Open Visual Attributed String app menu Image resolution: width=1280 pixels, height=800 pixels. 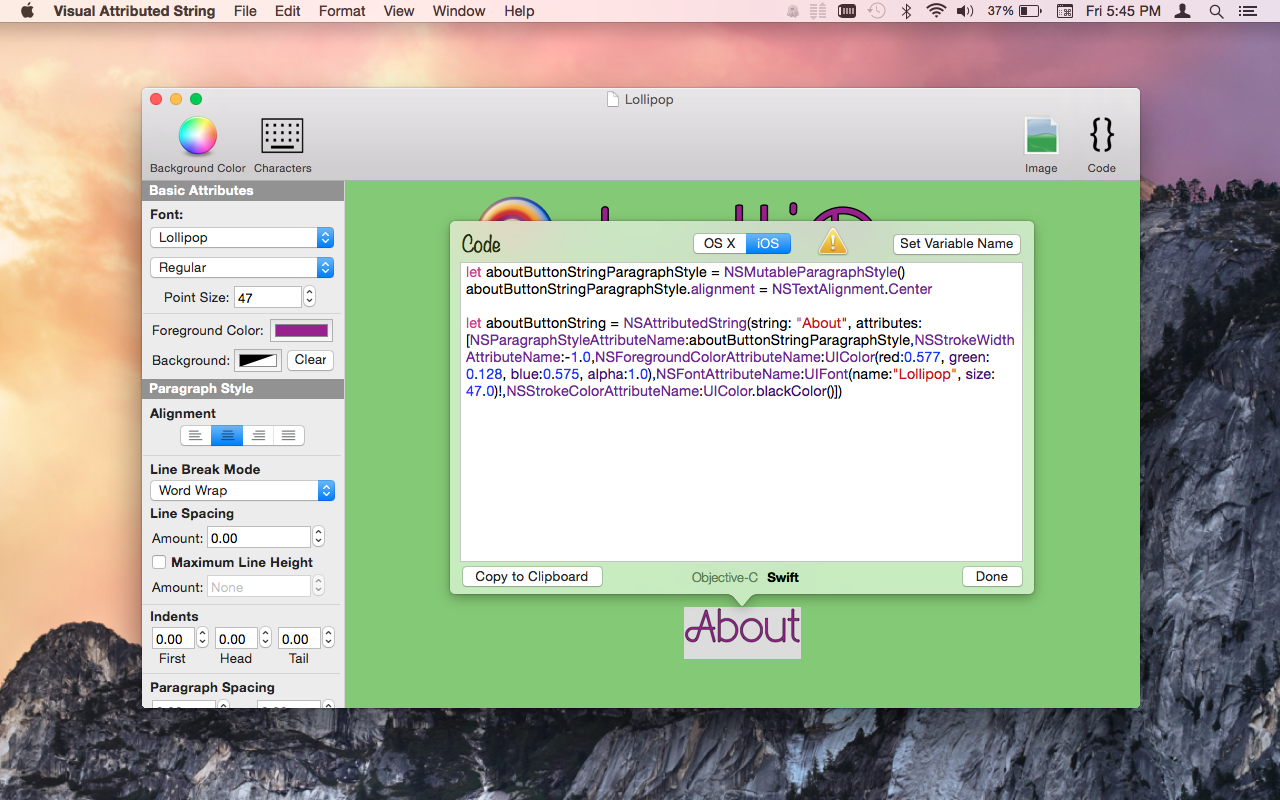(x=134, y=11)
